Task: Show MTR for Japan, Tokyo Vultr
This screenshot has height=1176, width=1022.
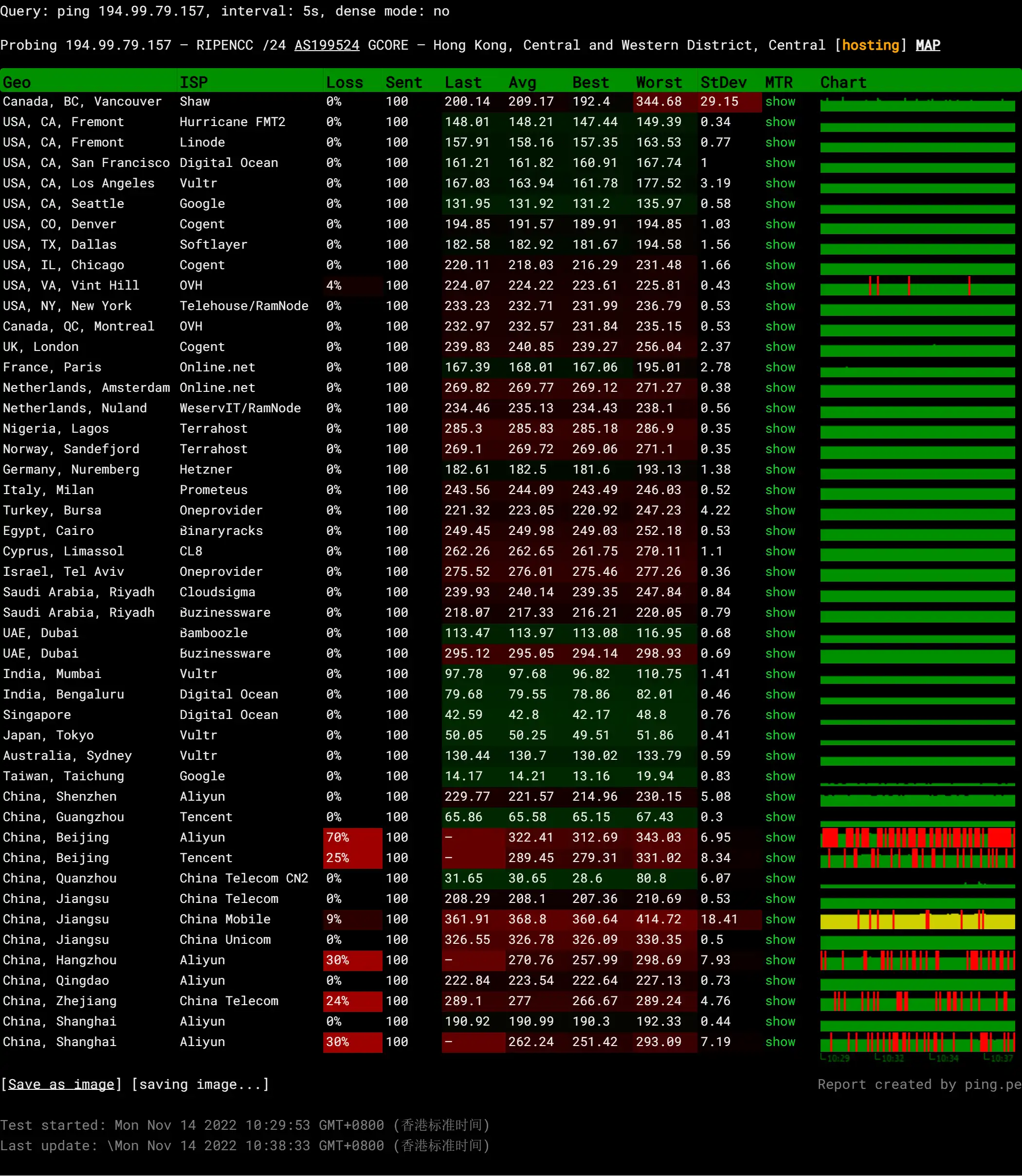Action: click(x=780, y=735)
